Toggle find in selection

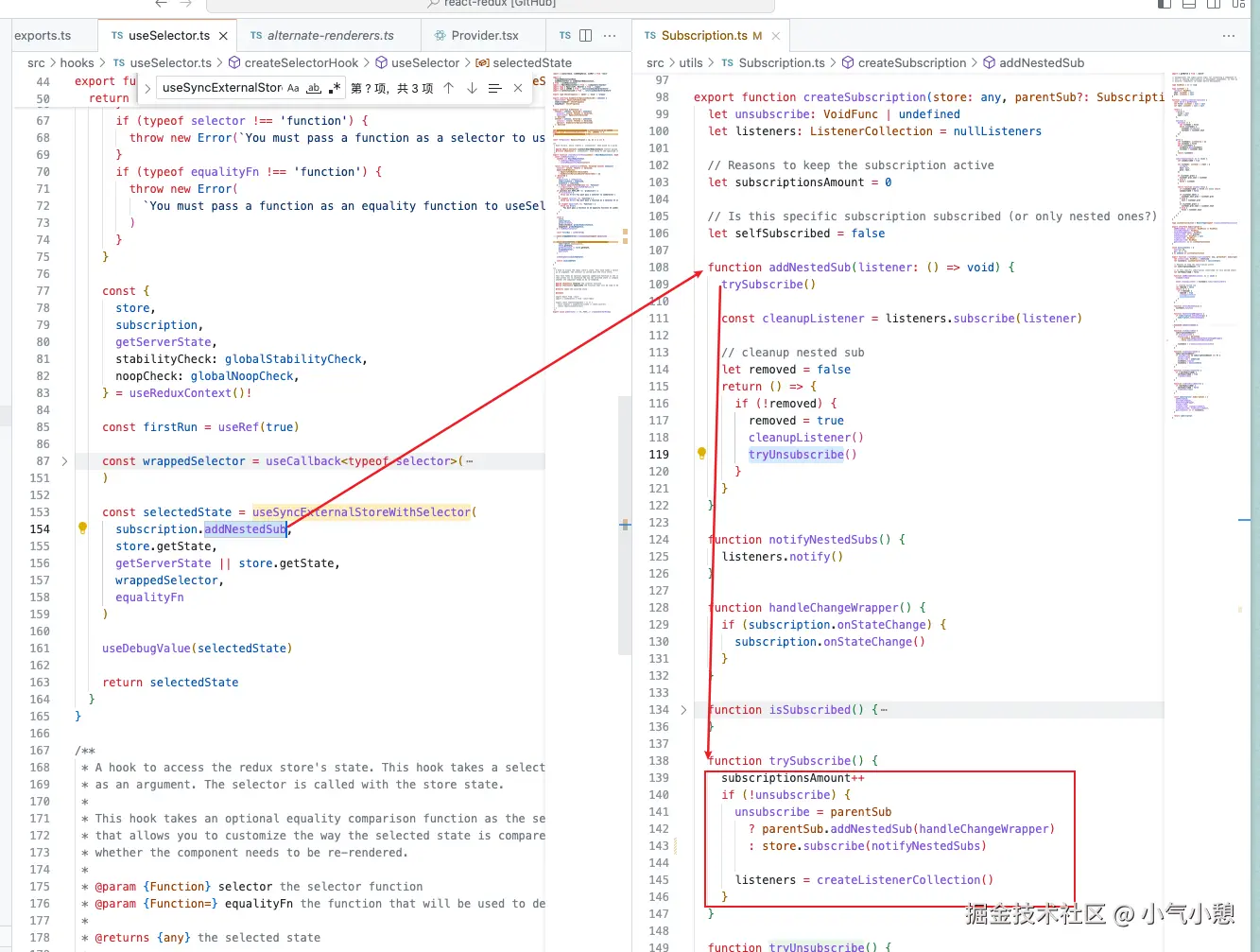[x=494, y=88]
